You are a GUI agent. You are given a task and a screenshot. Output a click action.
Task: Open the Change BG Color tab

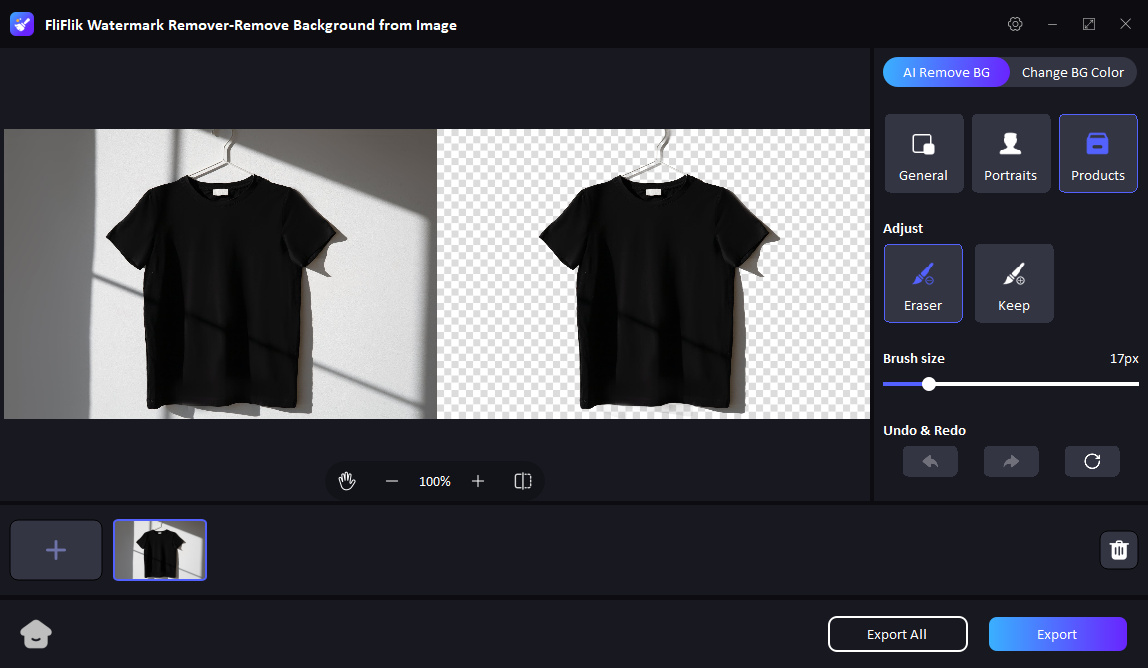[1073, 72]
